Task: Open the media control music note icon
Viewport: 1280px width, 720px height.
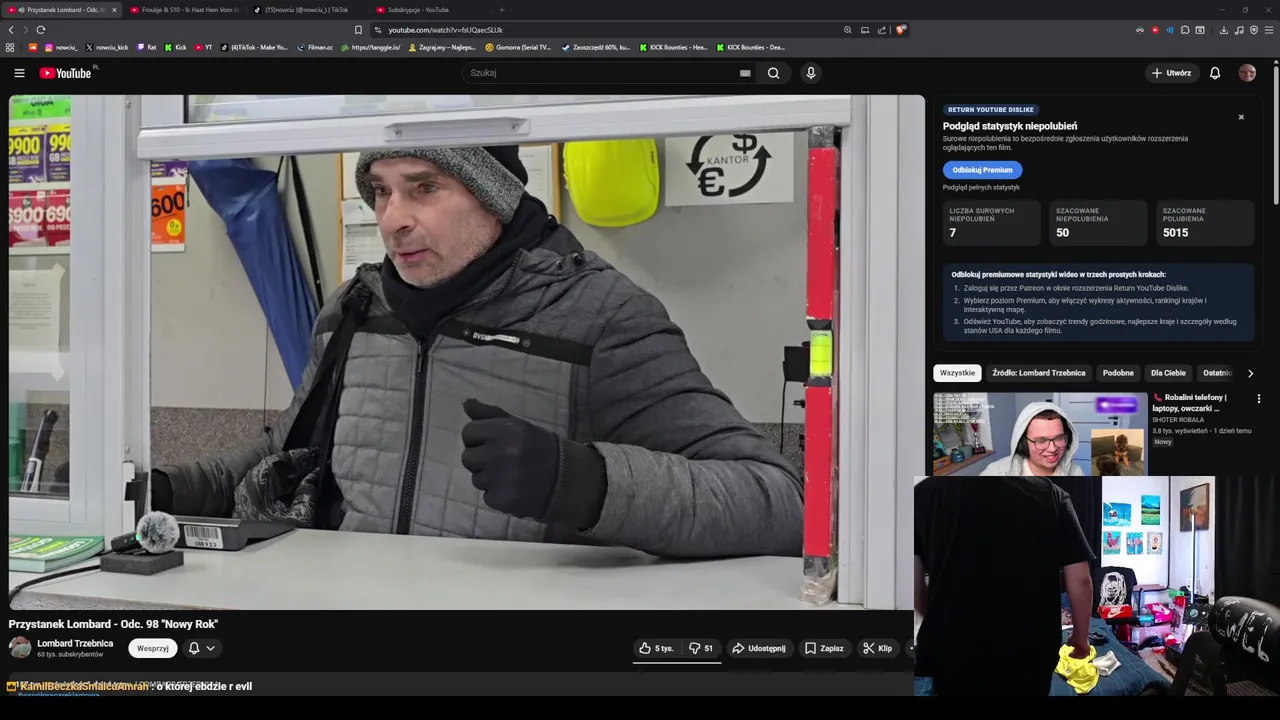Action: tap(1239, 30)
